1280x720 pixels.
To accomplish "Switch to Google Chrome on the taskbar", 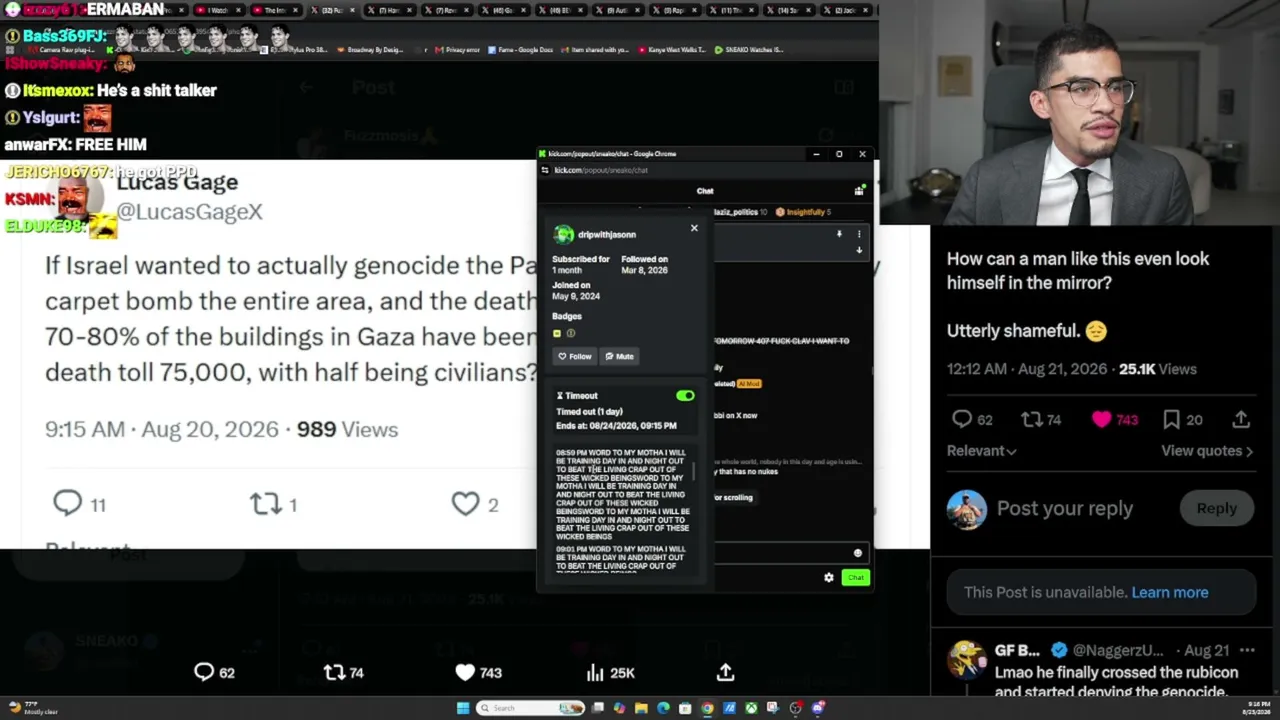I will (707, 708).
